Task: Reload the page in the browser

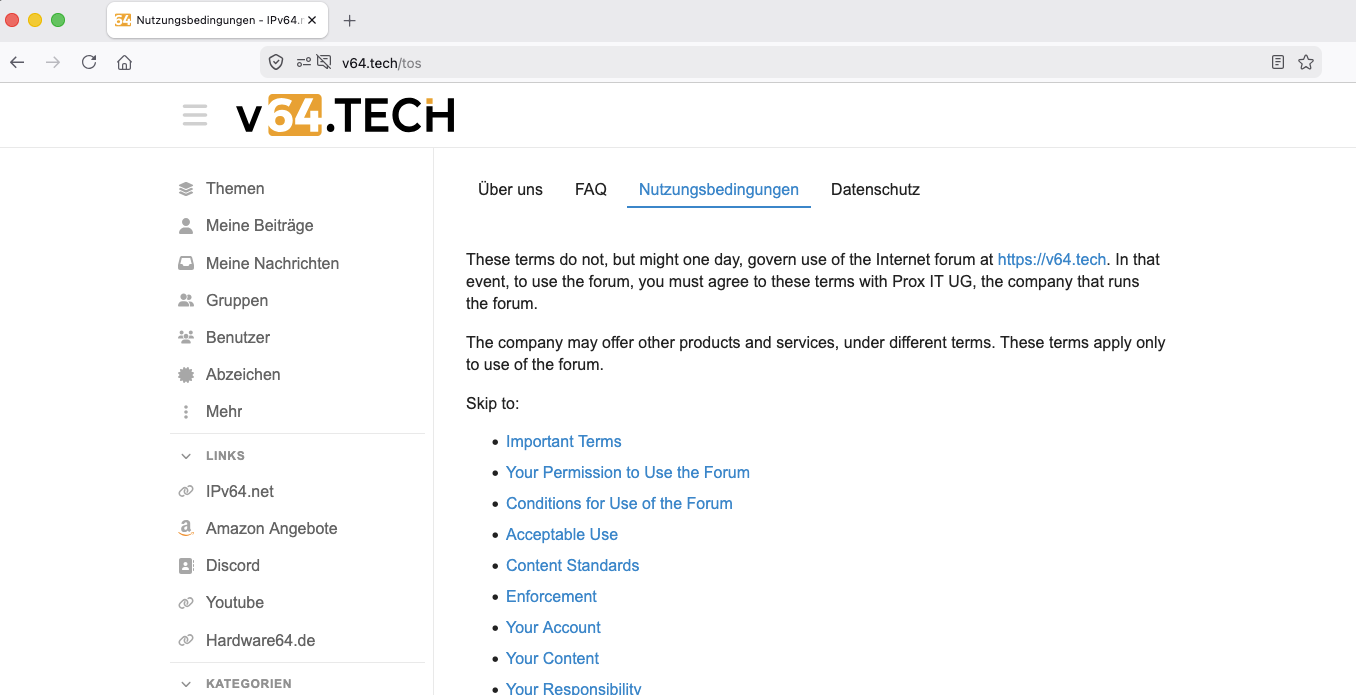Action: 89,62
